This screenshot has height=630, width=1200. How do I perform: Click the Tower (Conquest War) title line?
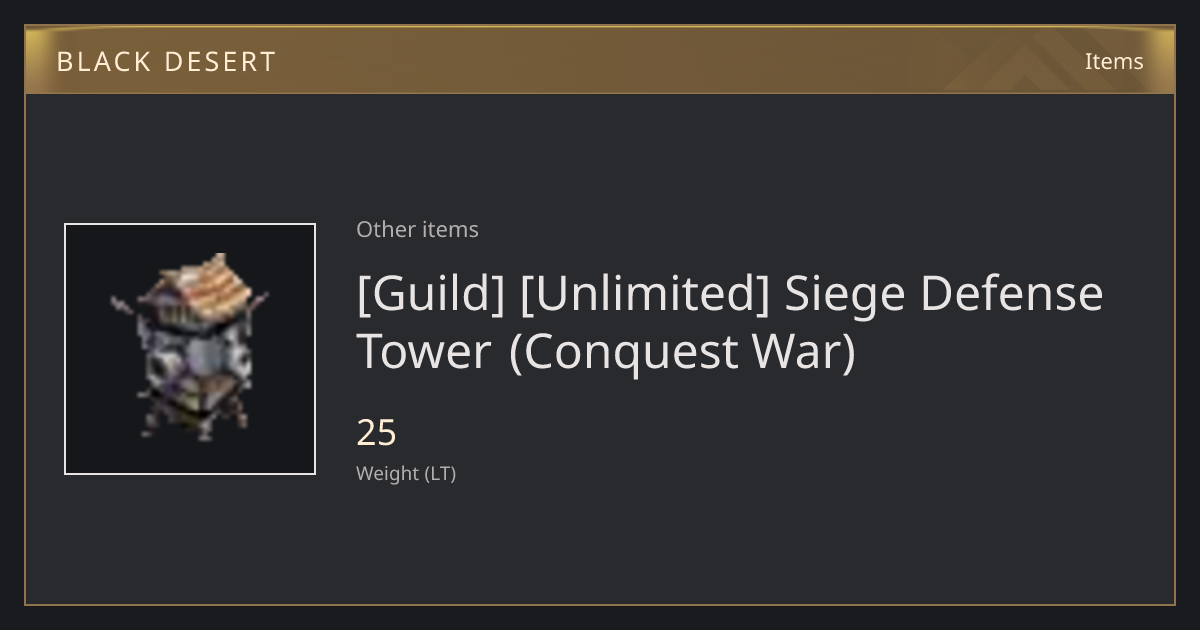(606, 351)
